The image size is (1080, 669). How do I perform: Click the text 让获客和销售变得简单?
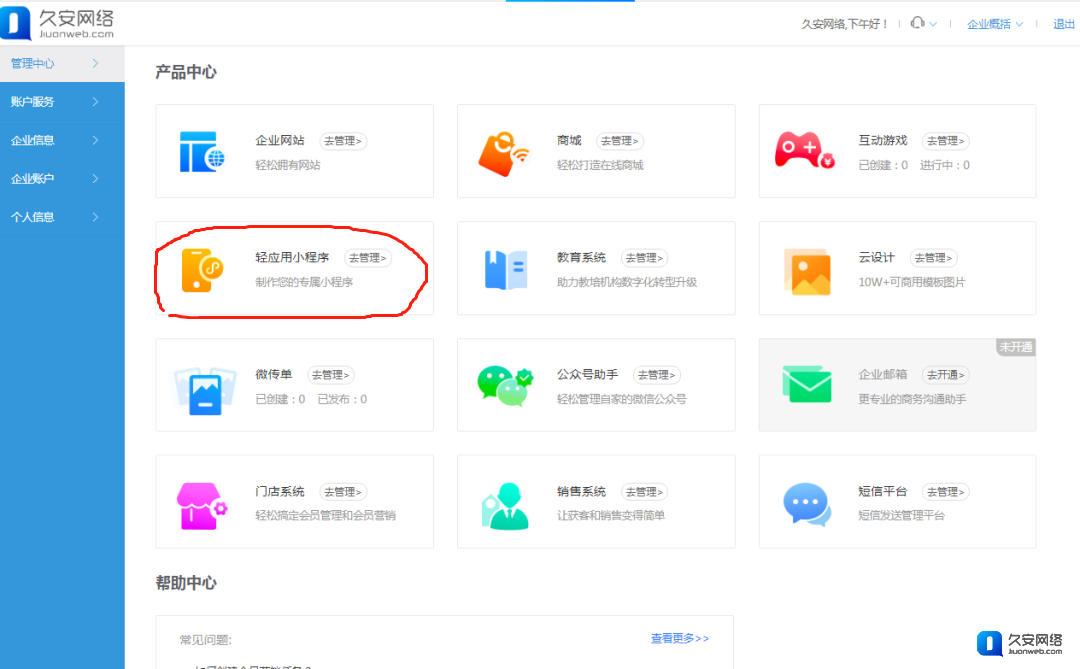coord(610,515)
